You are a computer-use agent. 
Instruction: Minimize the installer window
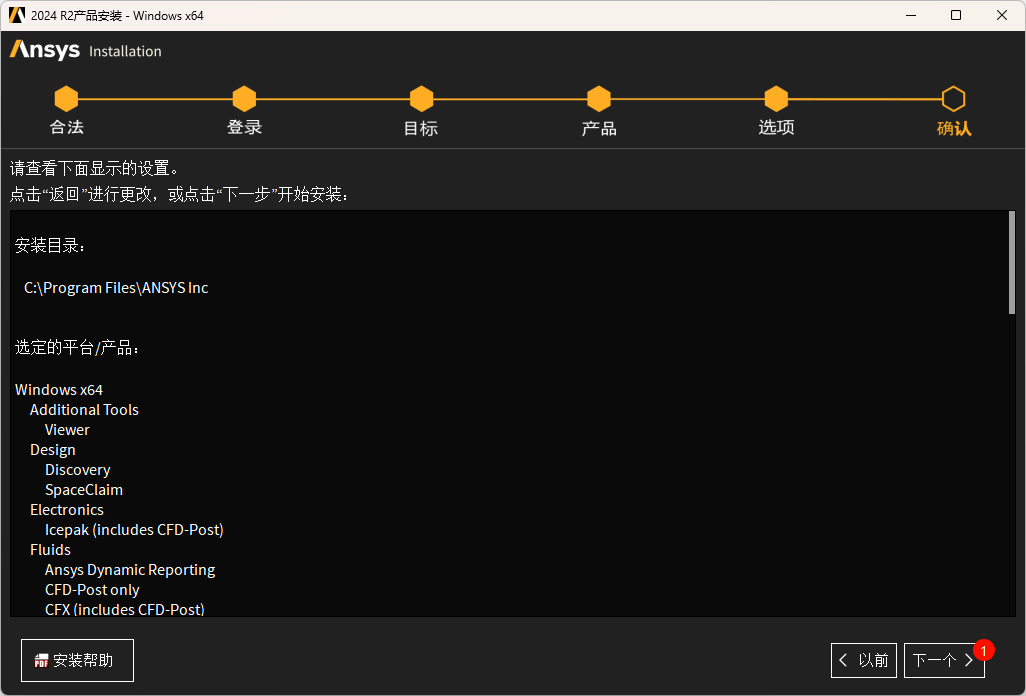pos(911,15)
